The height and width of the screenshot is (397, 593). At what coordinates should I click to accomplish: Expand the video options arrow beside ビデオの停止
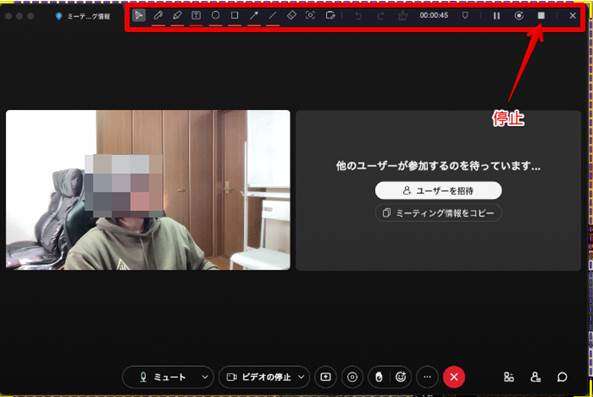click(x=301, y=377)
